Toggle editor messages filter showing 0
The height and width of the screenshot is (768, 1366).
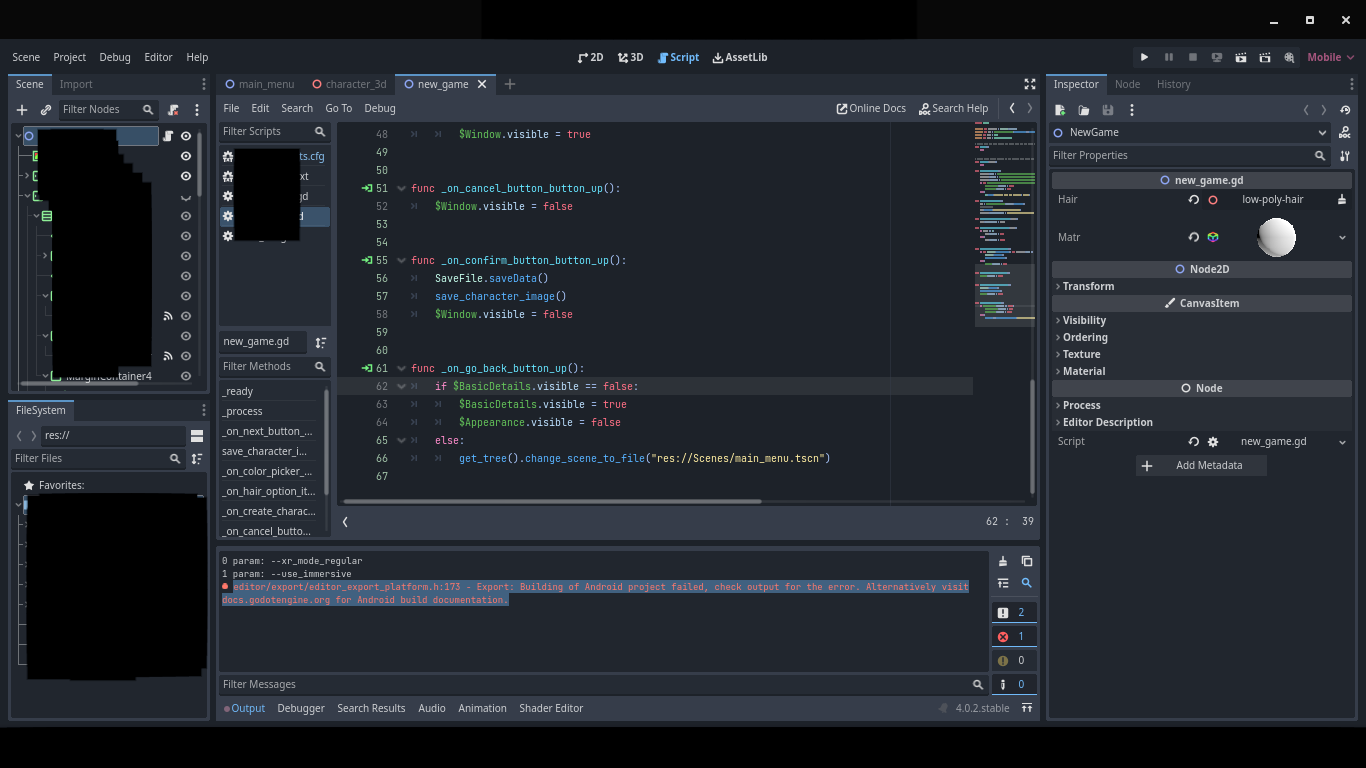1013,684
